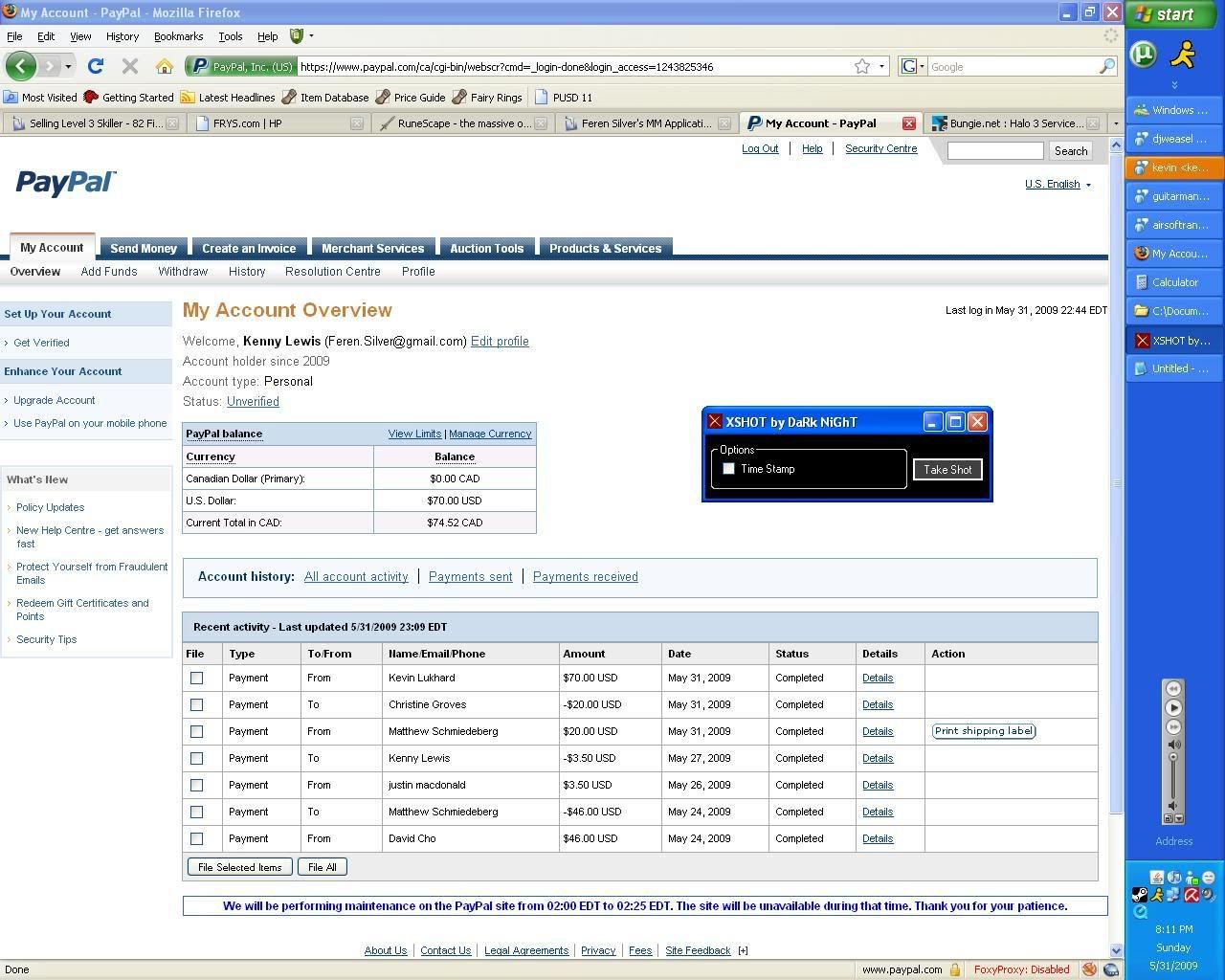Open the Latest Headlines feed bookmark

click(x=228, y=97)
